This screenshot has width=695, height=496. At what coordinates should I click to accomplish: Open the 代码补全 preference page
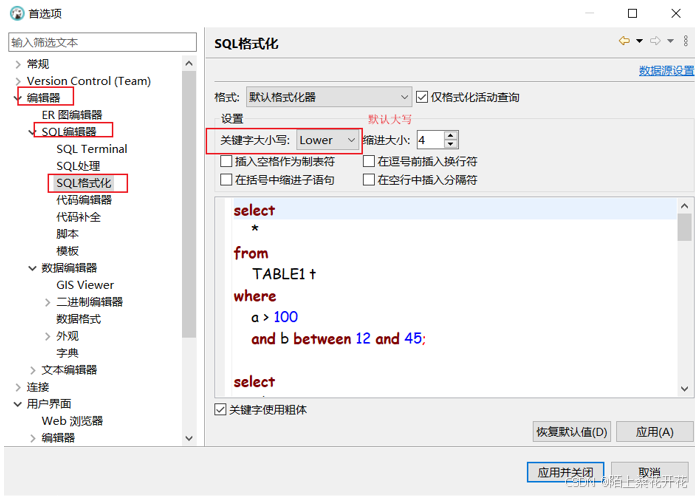(x=78, y=217)
